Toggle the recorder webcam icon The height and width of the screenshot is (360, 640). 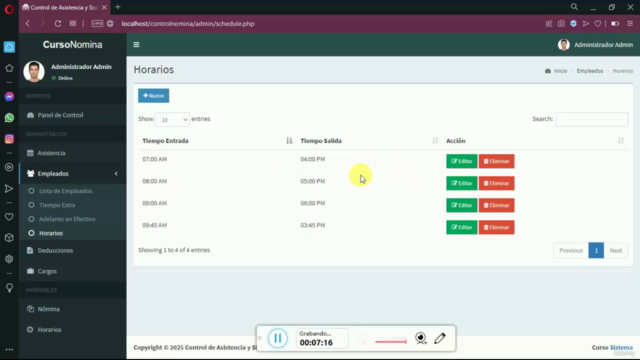coord(421,338)
